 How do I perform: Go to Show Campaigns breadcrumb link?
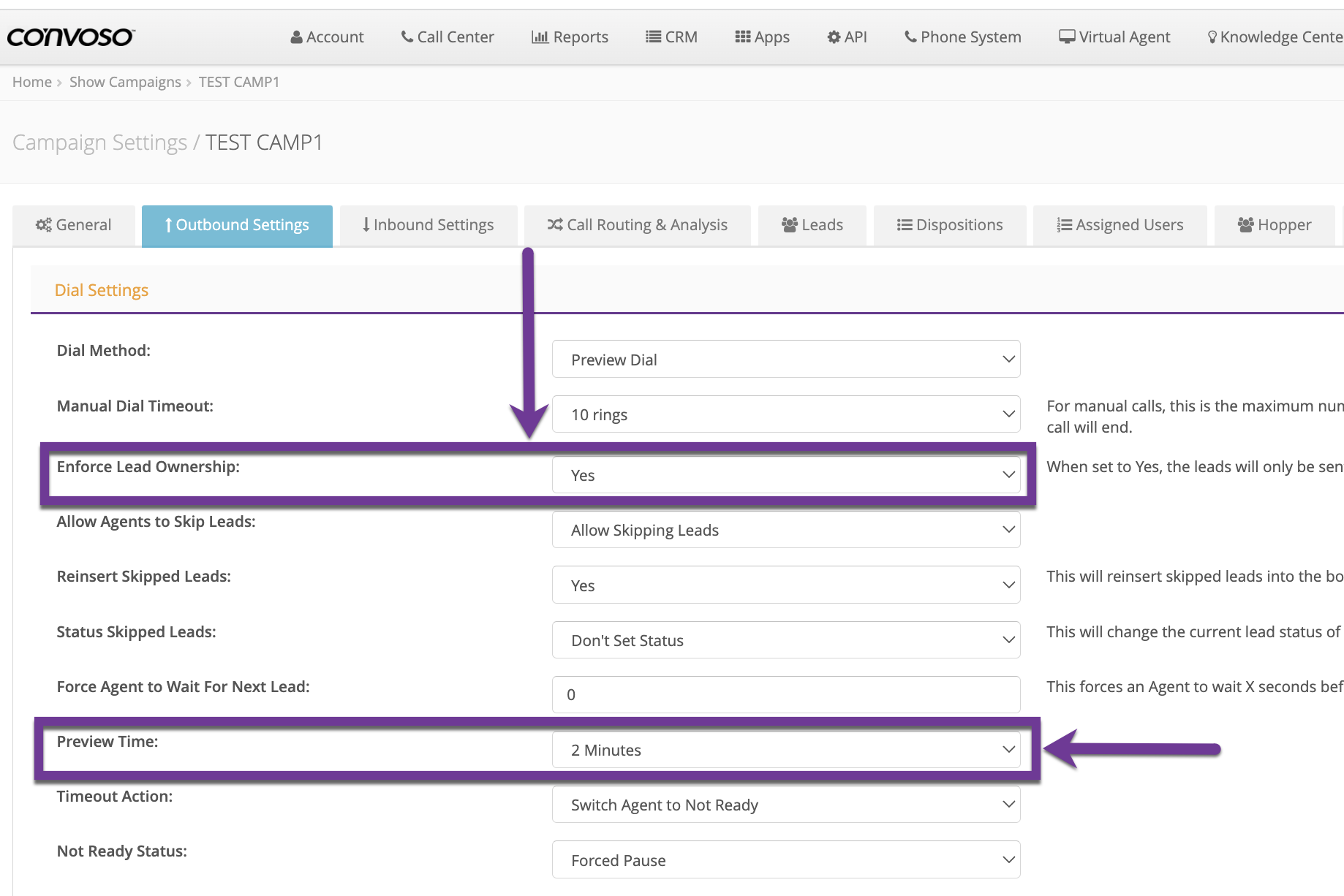tap(125, 82)
